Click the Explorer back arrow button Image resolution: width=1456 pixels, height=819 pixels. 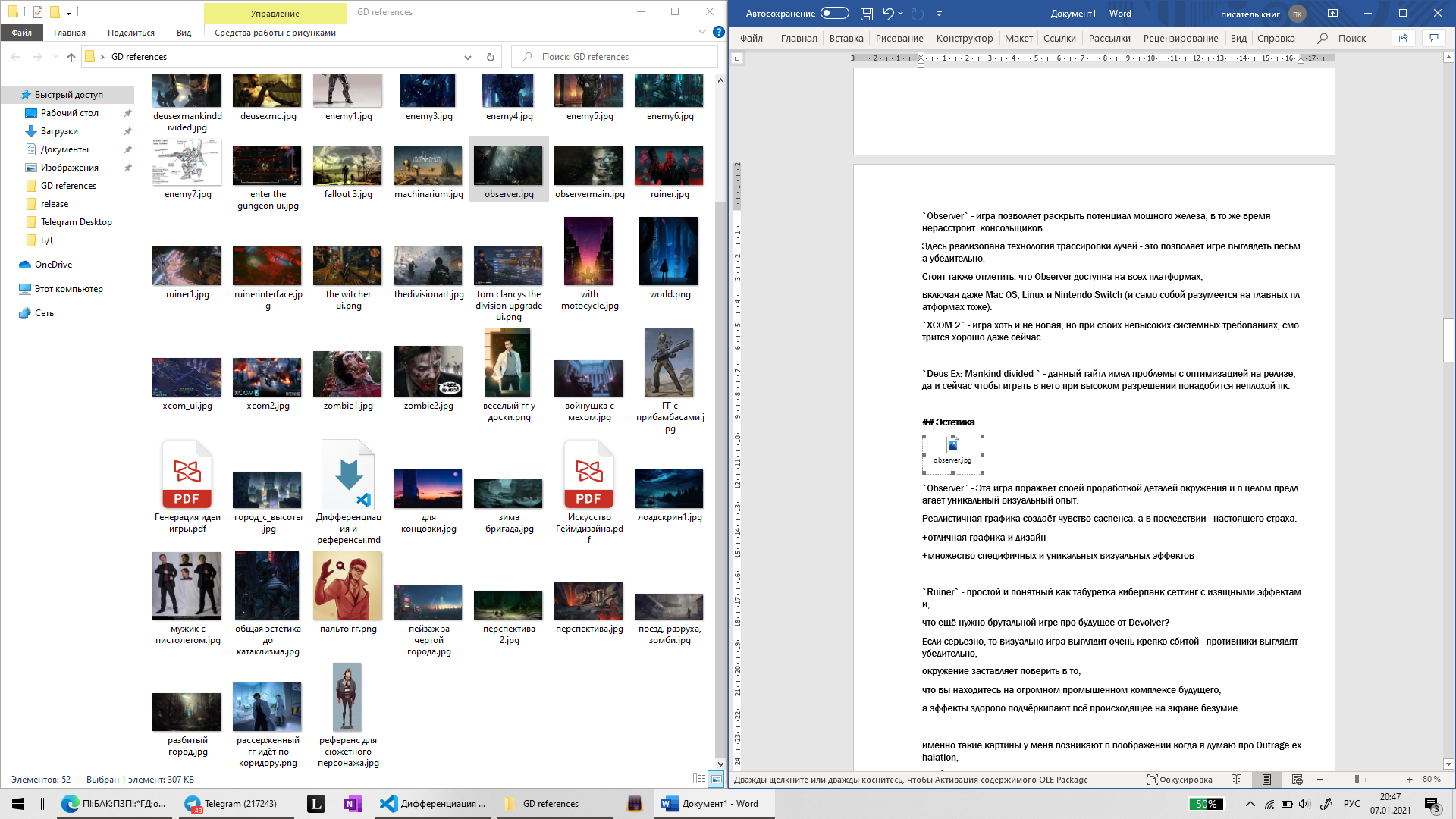pos(16,57)
